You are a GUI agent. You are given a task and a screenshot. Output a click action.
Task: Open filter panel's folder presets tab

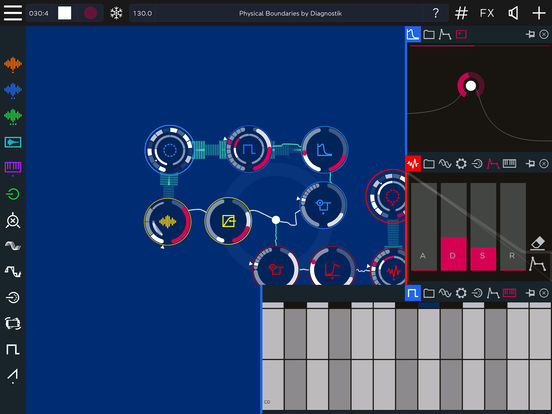[429, 34]
